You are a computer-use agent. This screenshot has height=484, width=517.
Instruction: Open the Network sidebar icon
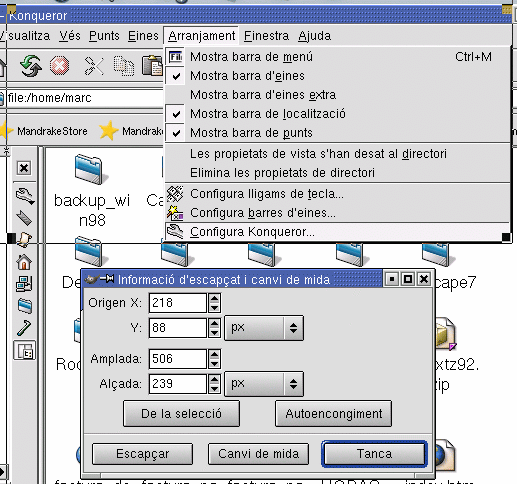click(24, 284)
